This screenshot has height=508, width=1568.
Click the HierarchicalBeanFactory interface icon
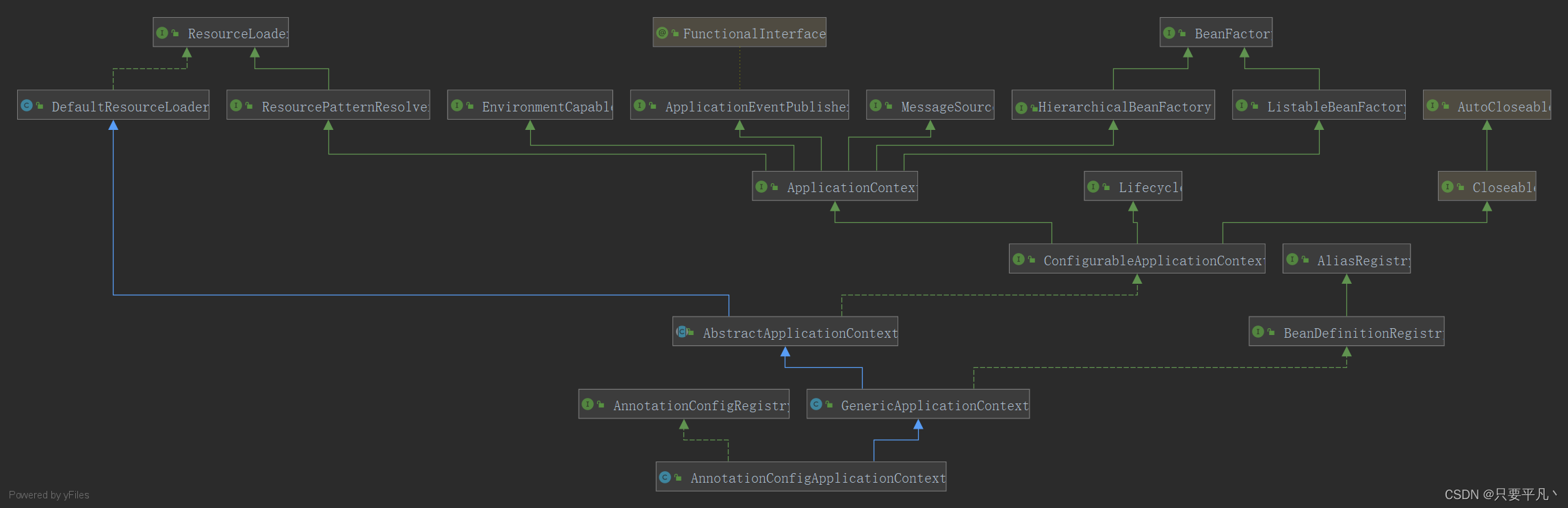pos(1021,107)
